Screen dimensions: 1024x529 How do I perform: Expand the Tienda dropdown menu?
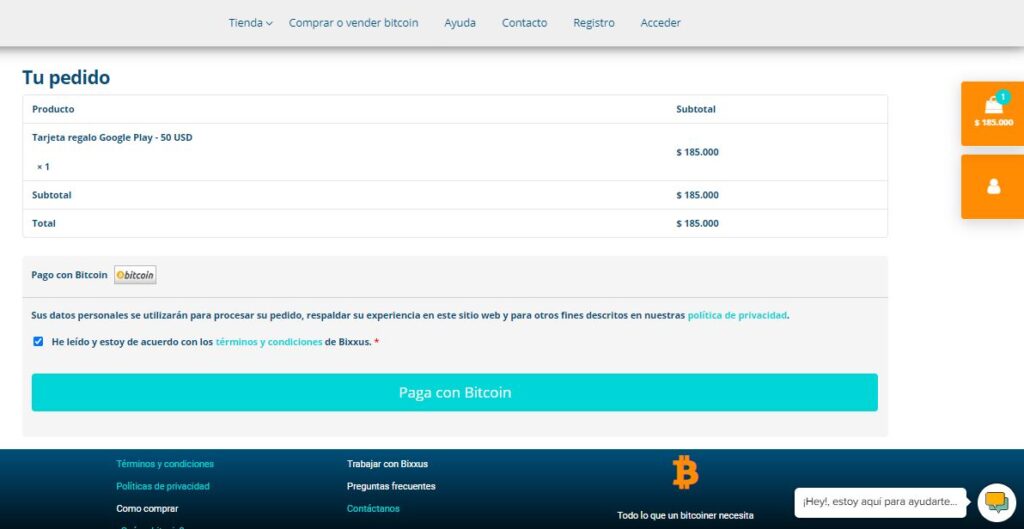(x=250, y=23)
